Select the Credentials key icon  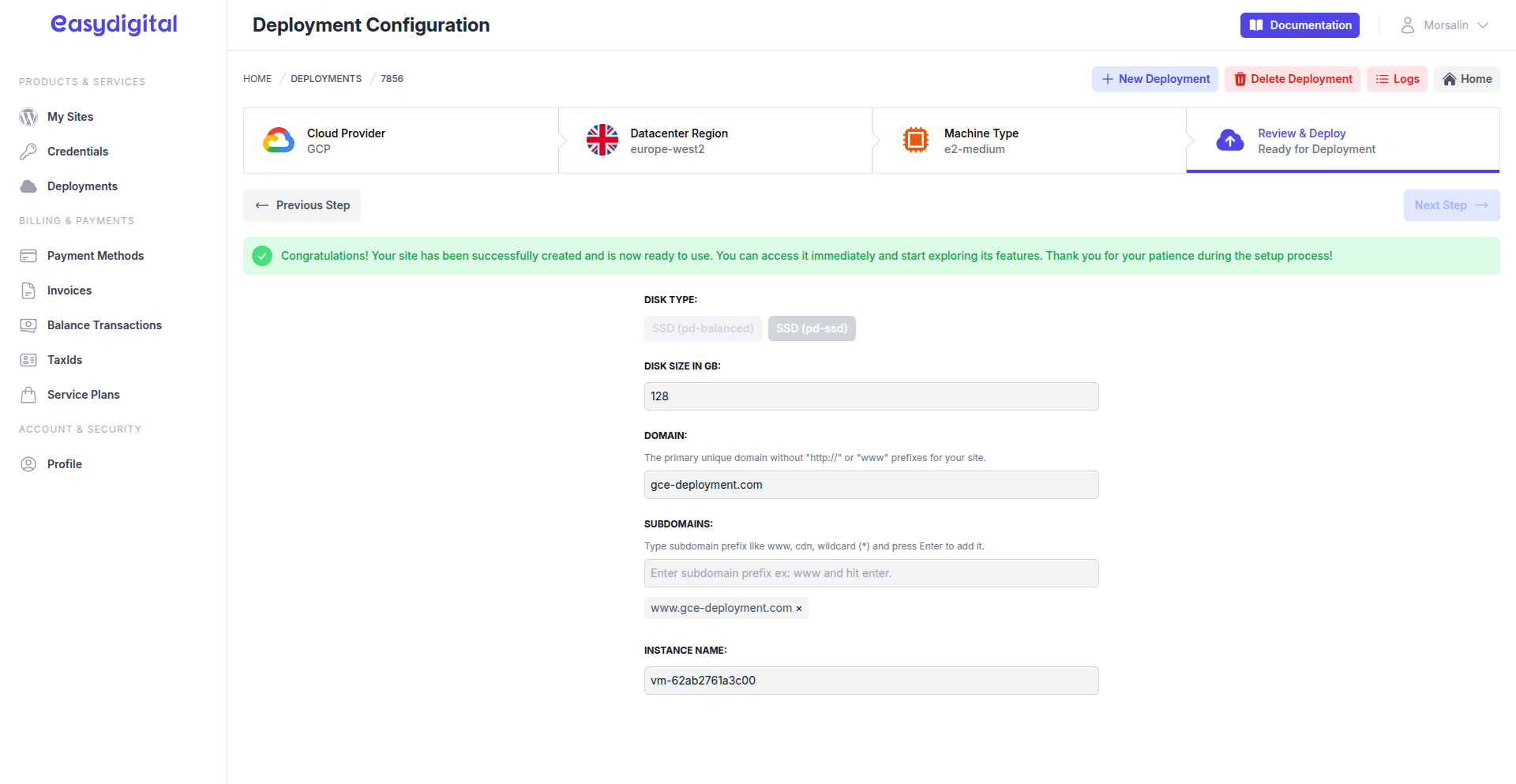(x=28, y=151)
